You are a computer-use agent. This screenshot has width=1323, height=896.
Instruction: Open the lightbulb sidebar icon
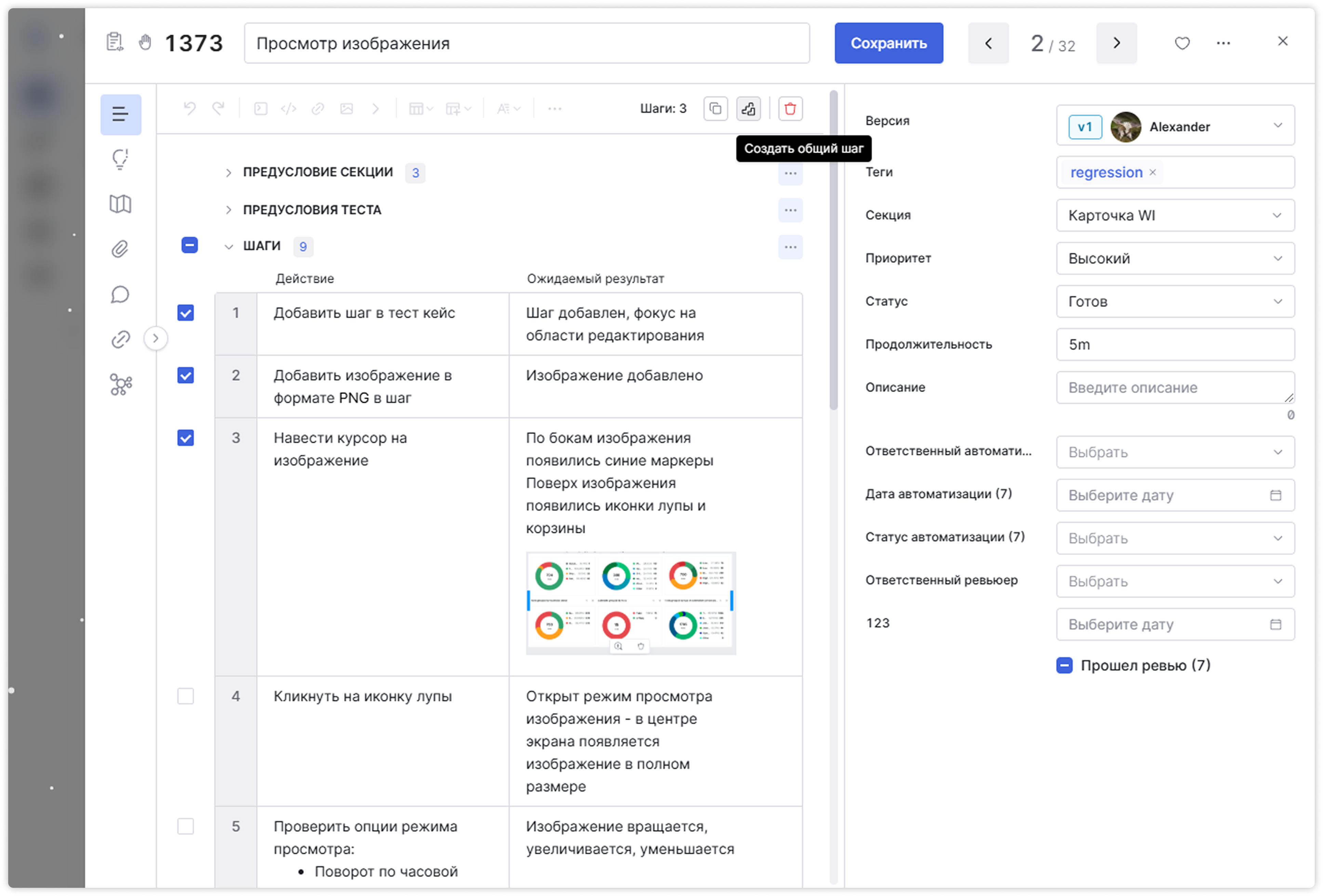click(x=121, y=159)
